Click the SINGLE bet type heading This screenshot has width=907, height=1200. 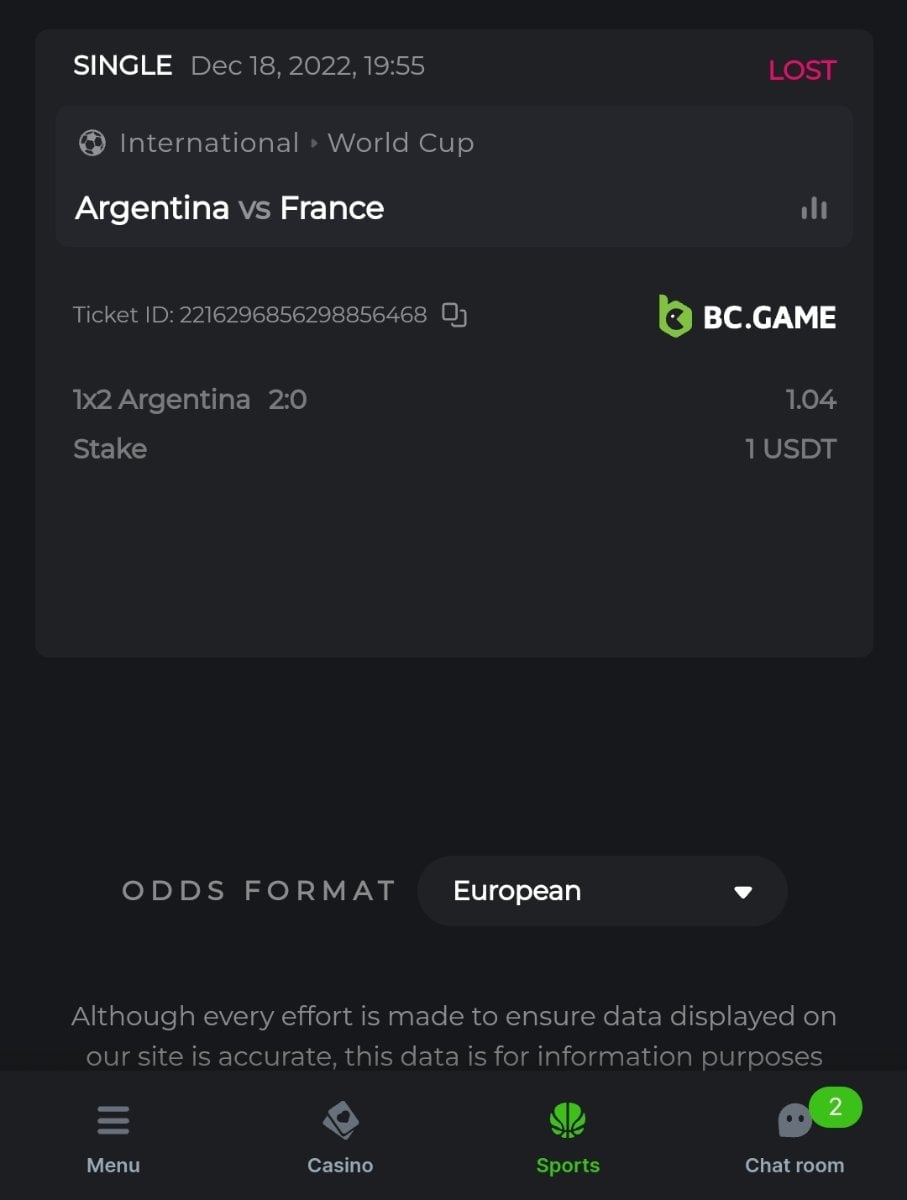coord(122,66)
